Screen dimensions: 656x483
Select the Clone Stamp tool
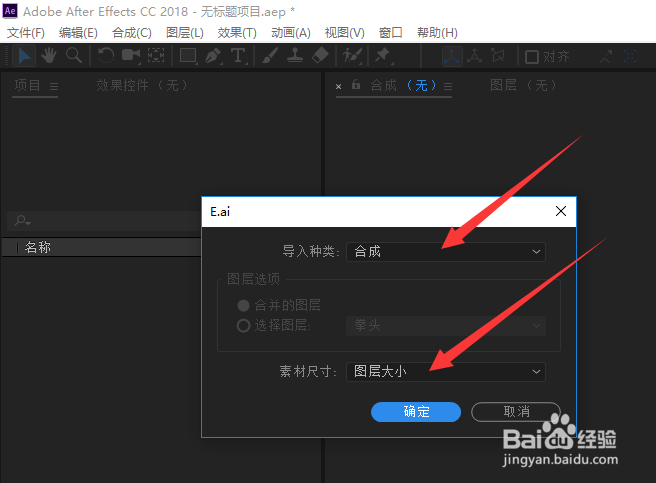coord(295,56)
